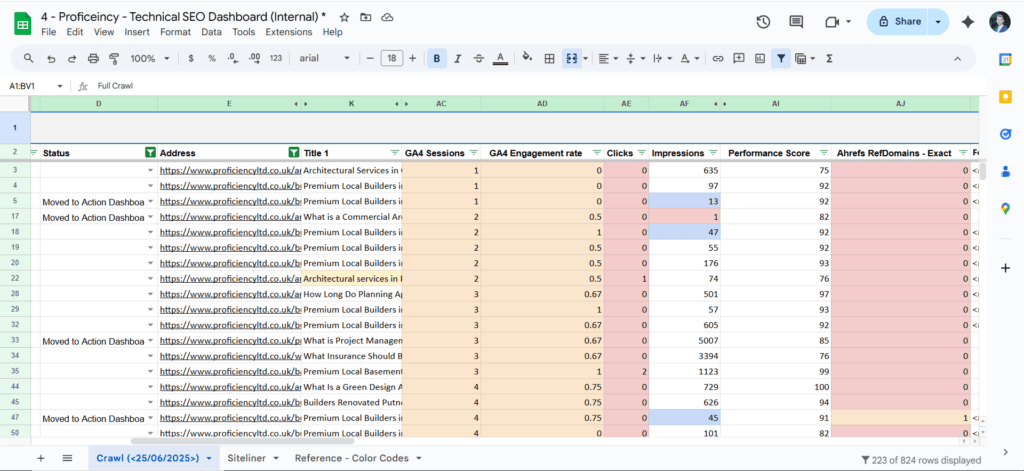Switch to Siteliner sheet tab
The height and width of the screenshot is (471, 1024).
246,458
